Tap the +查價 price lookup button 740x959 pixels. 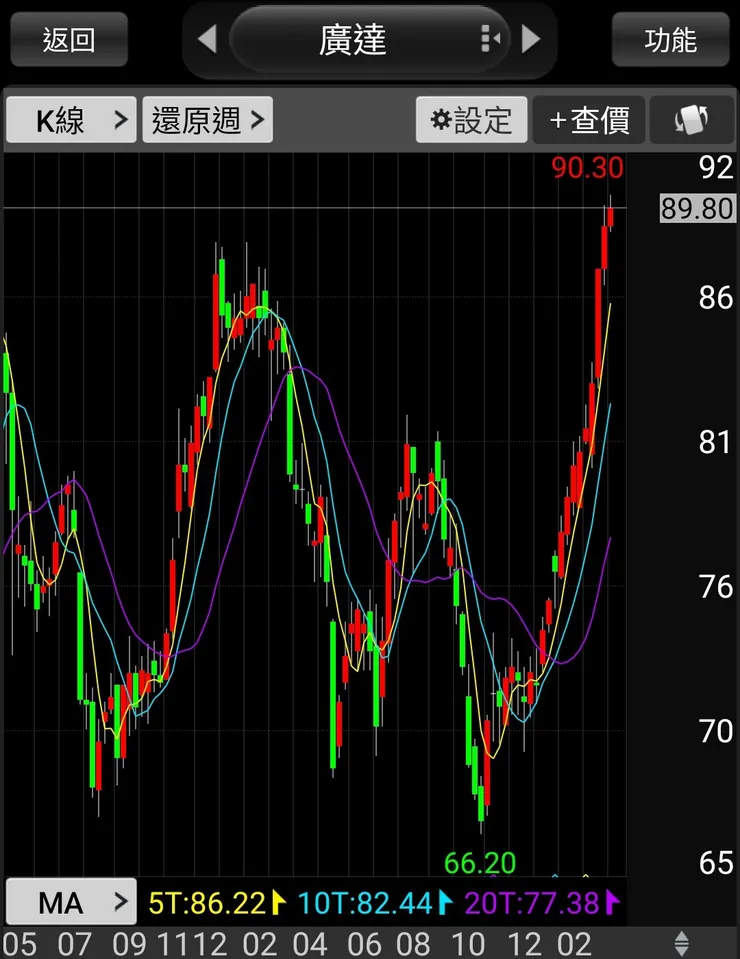[x=588, y=120]
